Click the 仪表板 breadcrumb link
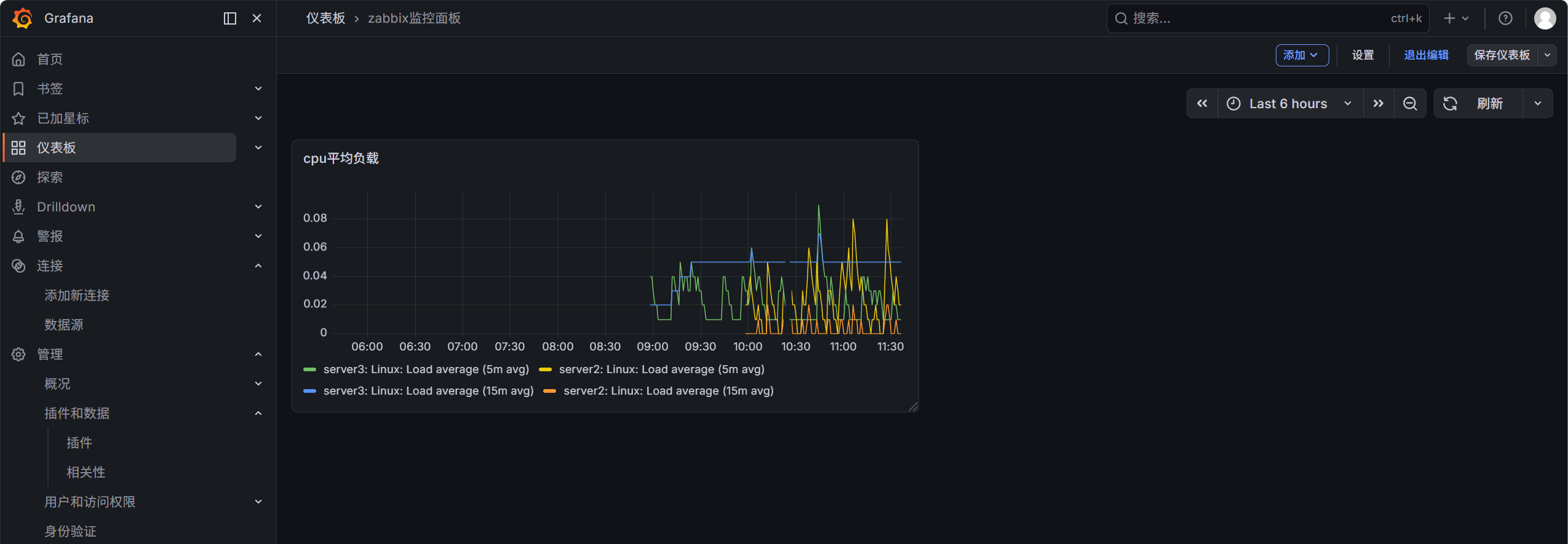1568x544 pixels. point(326,18)
